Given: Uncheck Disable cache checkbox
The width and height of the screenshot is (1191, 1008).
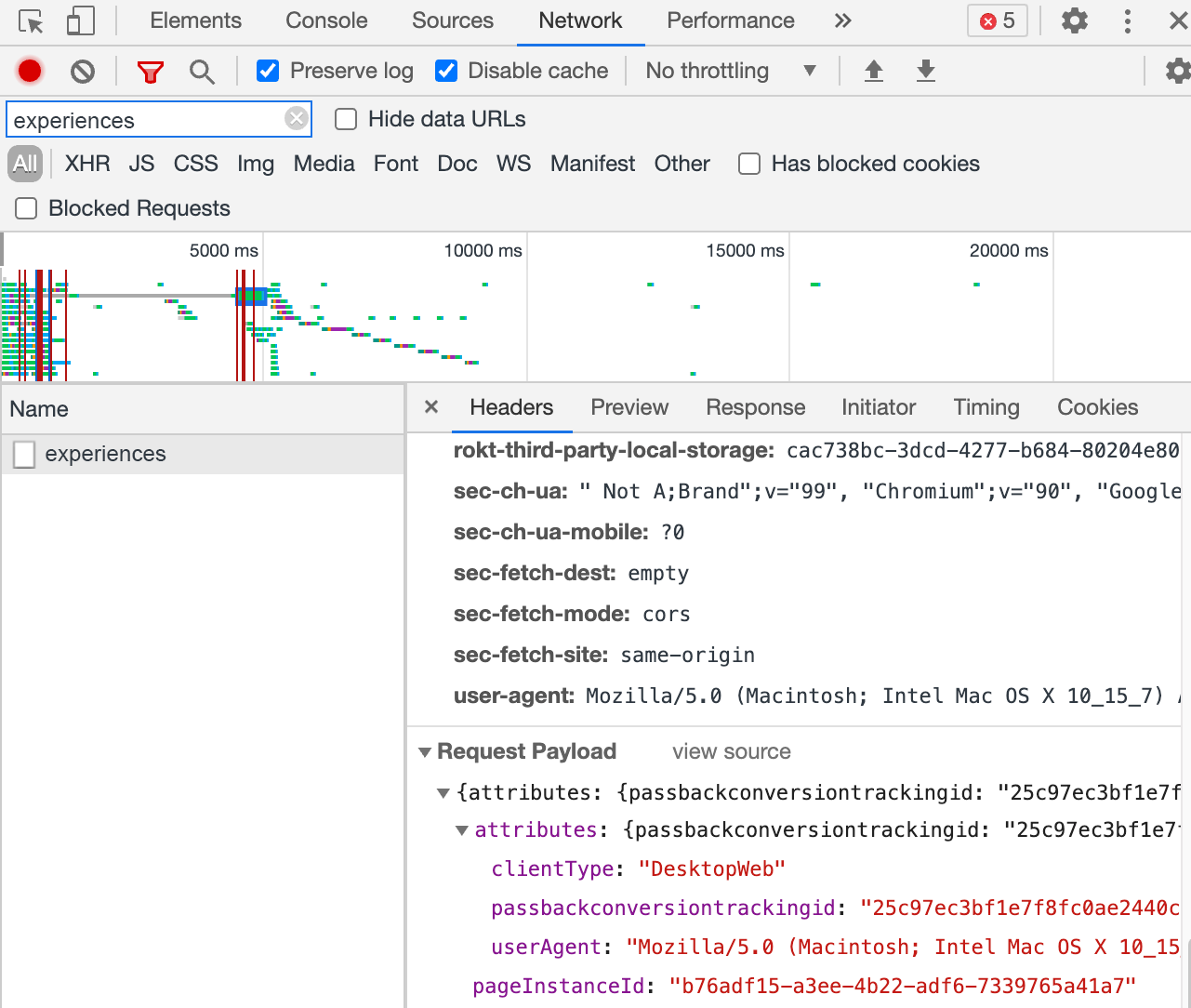Looking at the screenshot, I should [446, 71].
